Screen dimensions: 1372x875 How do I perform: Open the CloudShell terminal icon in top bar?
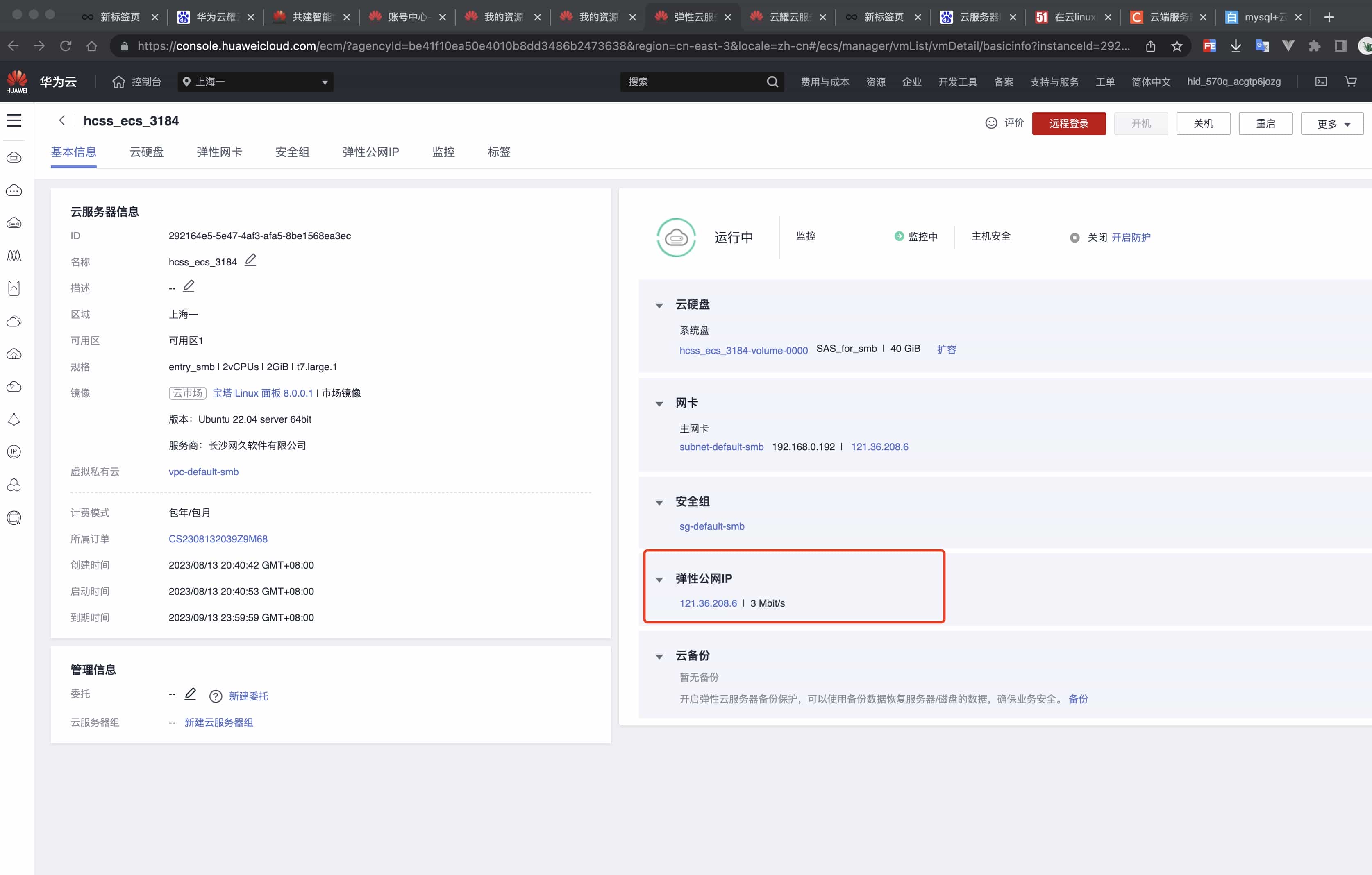[1321, 82]
